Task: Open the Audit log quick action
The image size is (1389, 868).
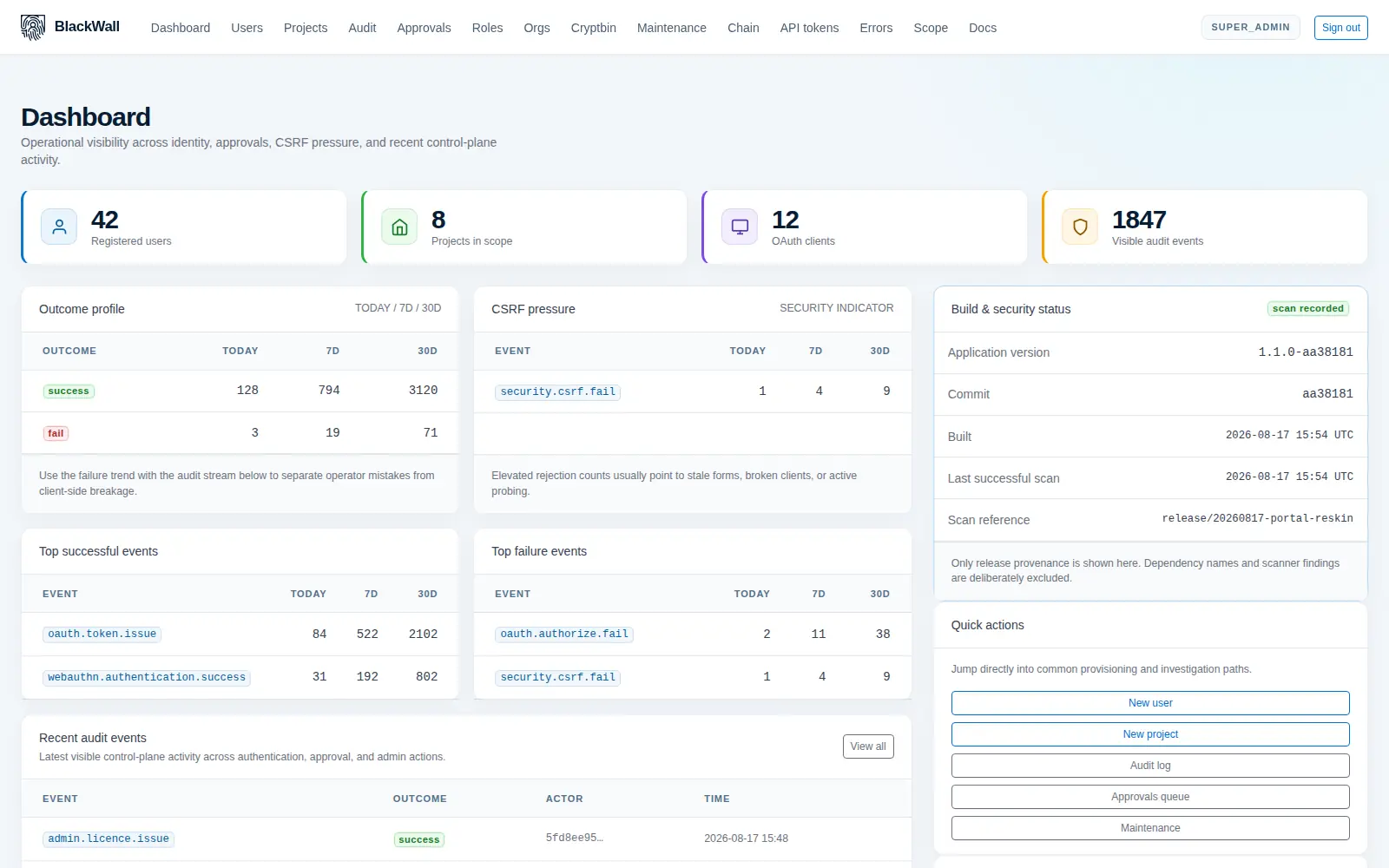Action: [1150, 766]
